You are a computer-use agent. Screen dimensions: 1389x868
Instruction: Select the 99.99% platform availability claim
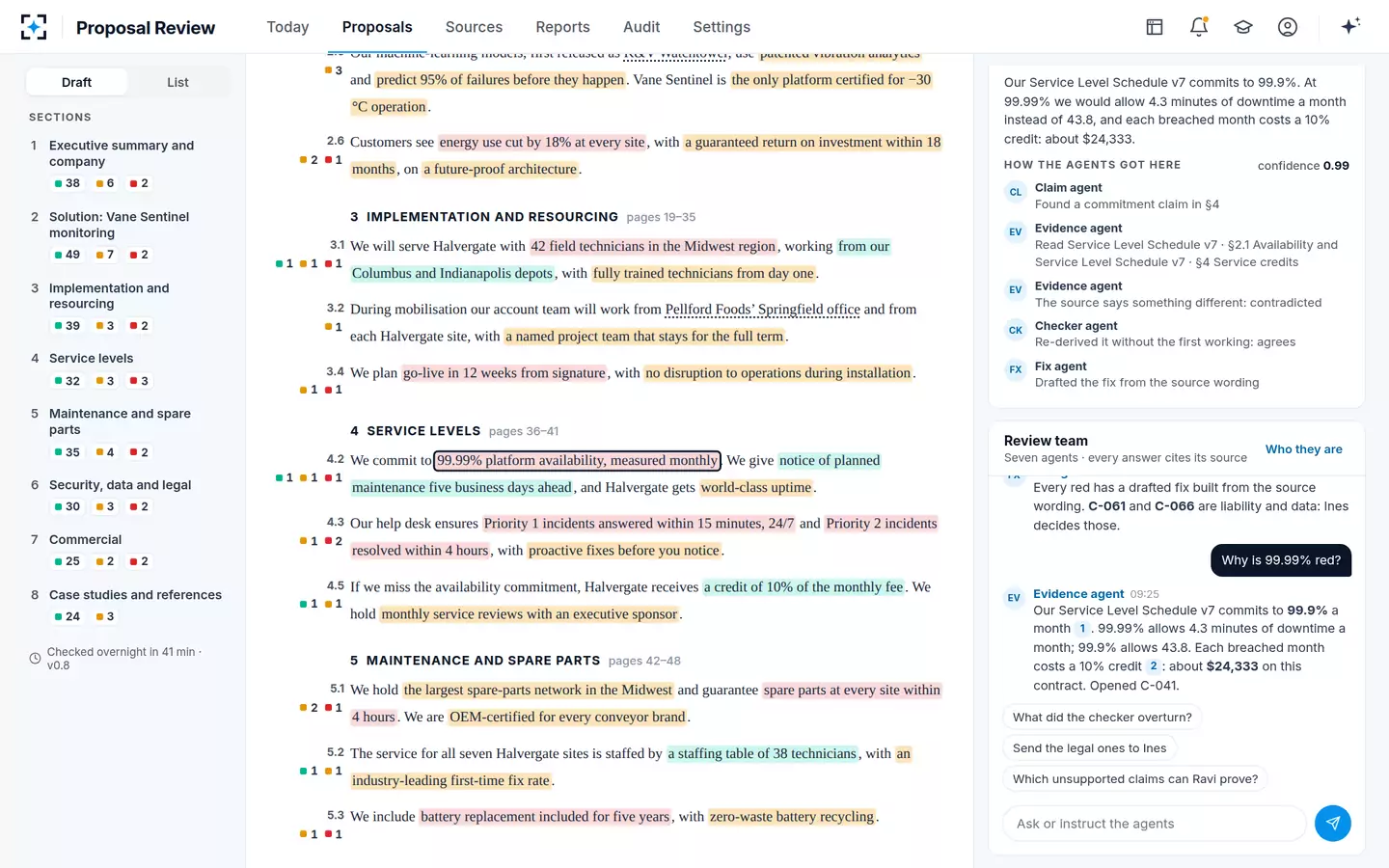[x=577, y=461]
